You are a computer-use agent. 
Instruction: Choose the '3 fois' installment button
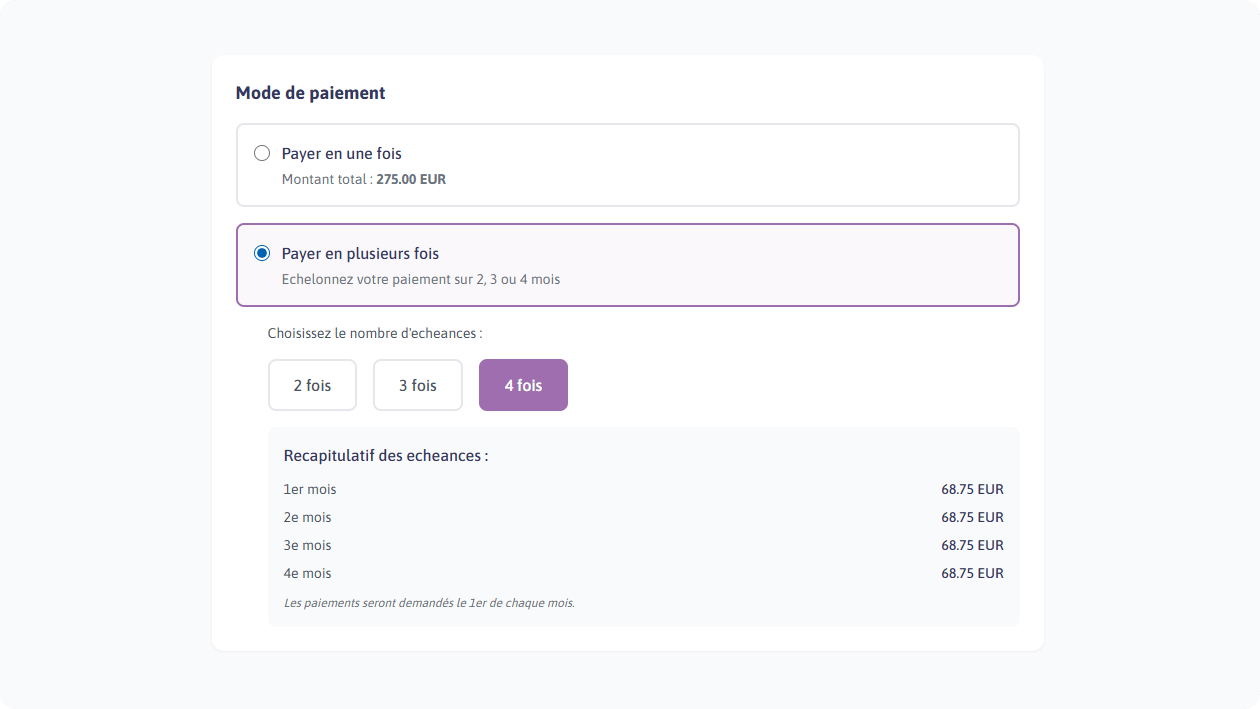tap(418, 385)
